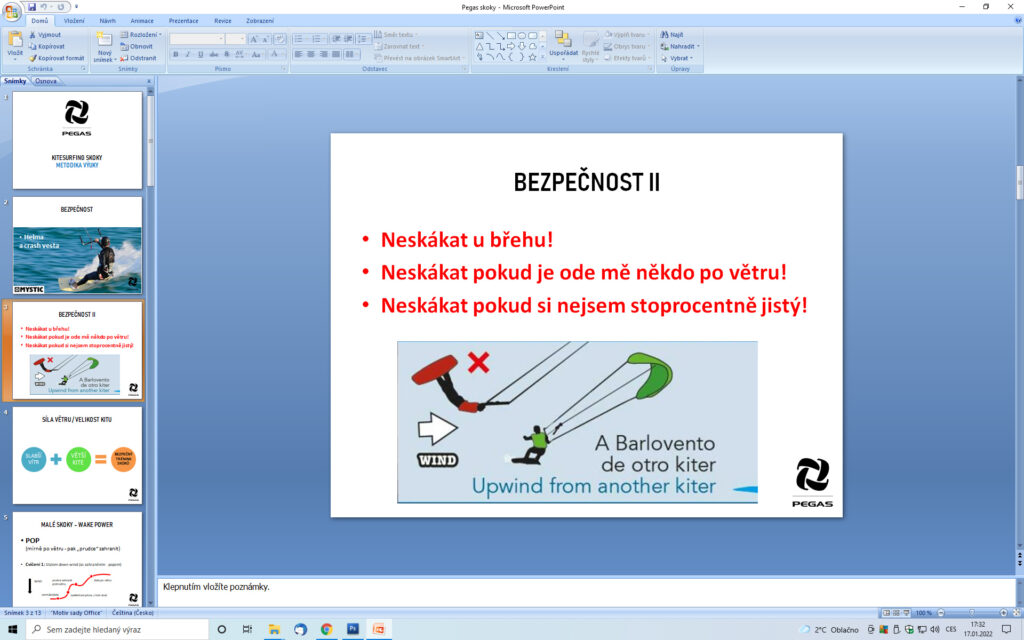Center the paragraph text

coord(311,54)
